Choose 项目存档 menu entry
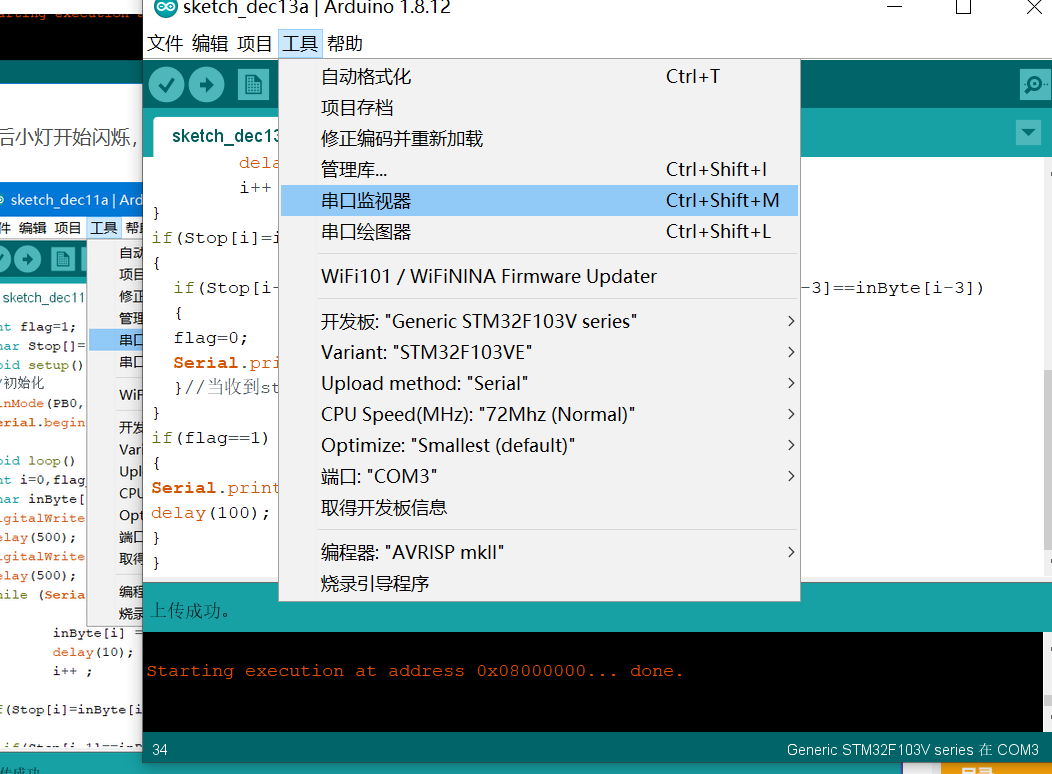This screenshot has height=774, width=1052. click(x=539, y=107)
